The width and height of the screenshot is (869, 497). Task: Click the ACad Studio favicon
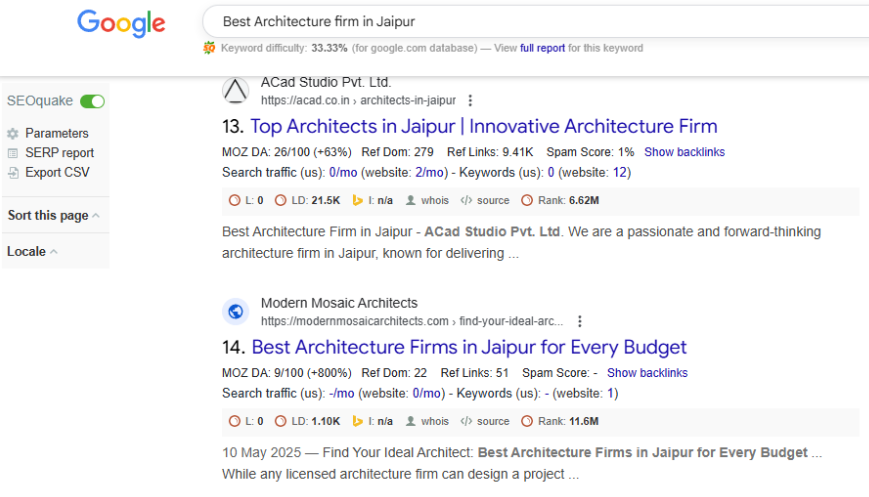(236, 90)
